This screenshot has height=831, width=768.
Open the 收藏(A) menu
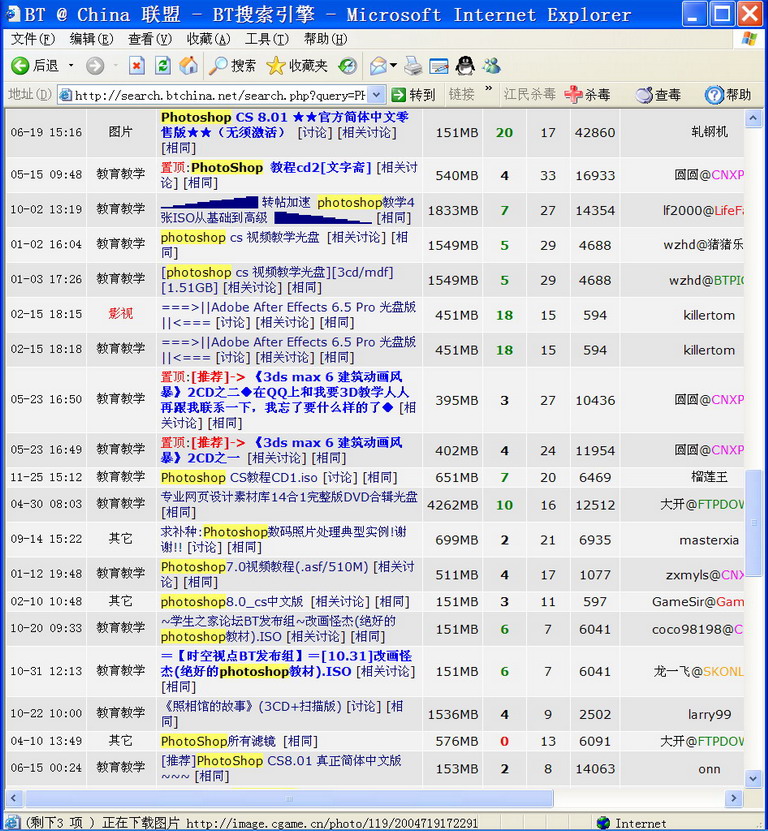208,39
